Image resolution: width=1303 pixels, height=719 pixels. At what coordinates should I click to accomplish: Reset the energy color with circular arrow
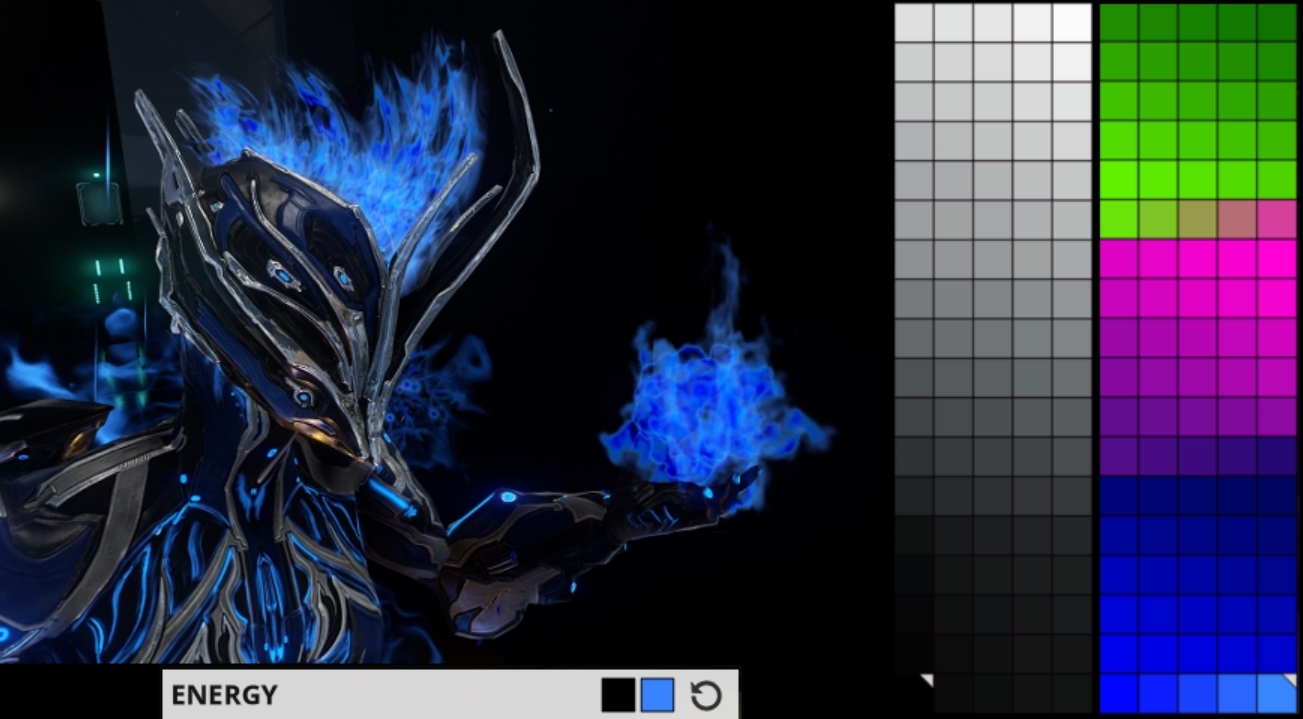[x=706, y=695]
